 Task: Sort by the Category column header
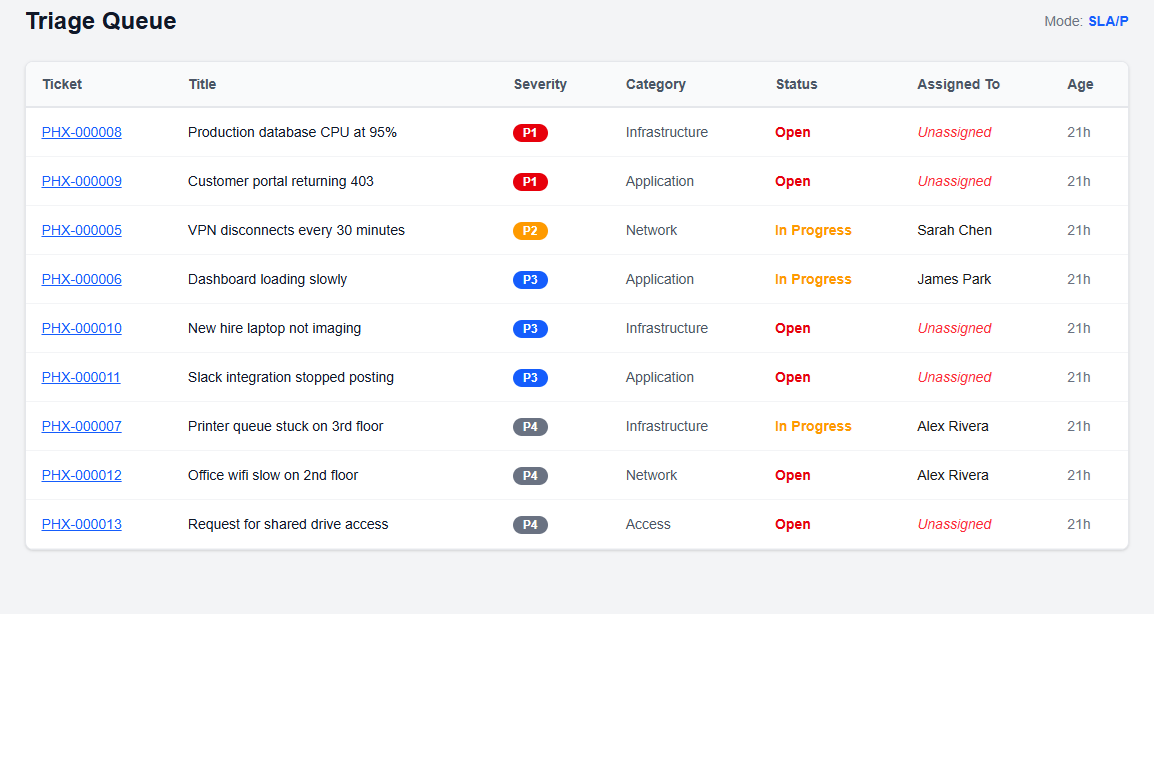tap(655, 84)
